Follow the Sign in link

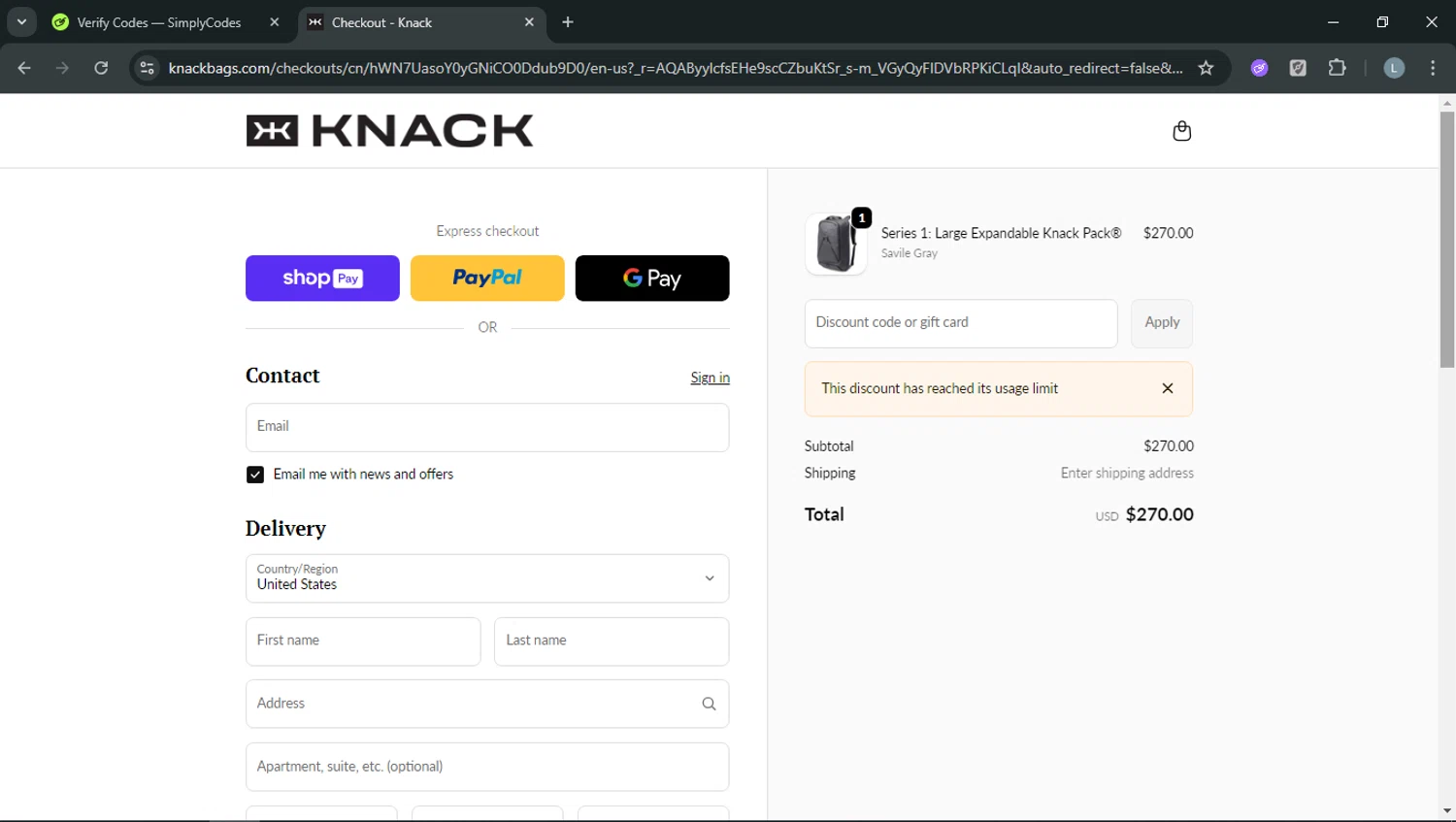tap(710, 378)
